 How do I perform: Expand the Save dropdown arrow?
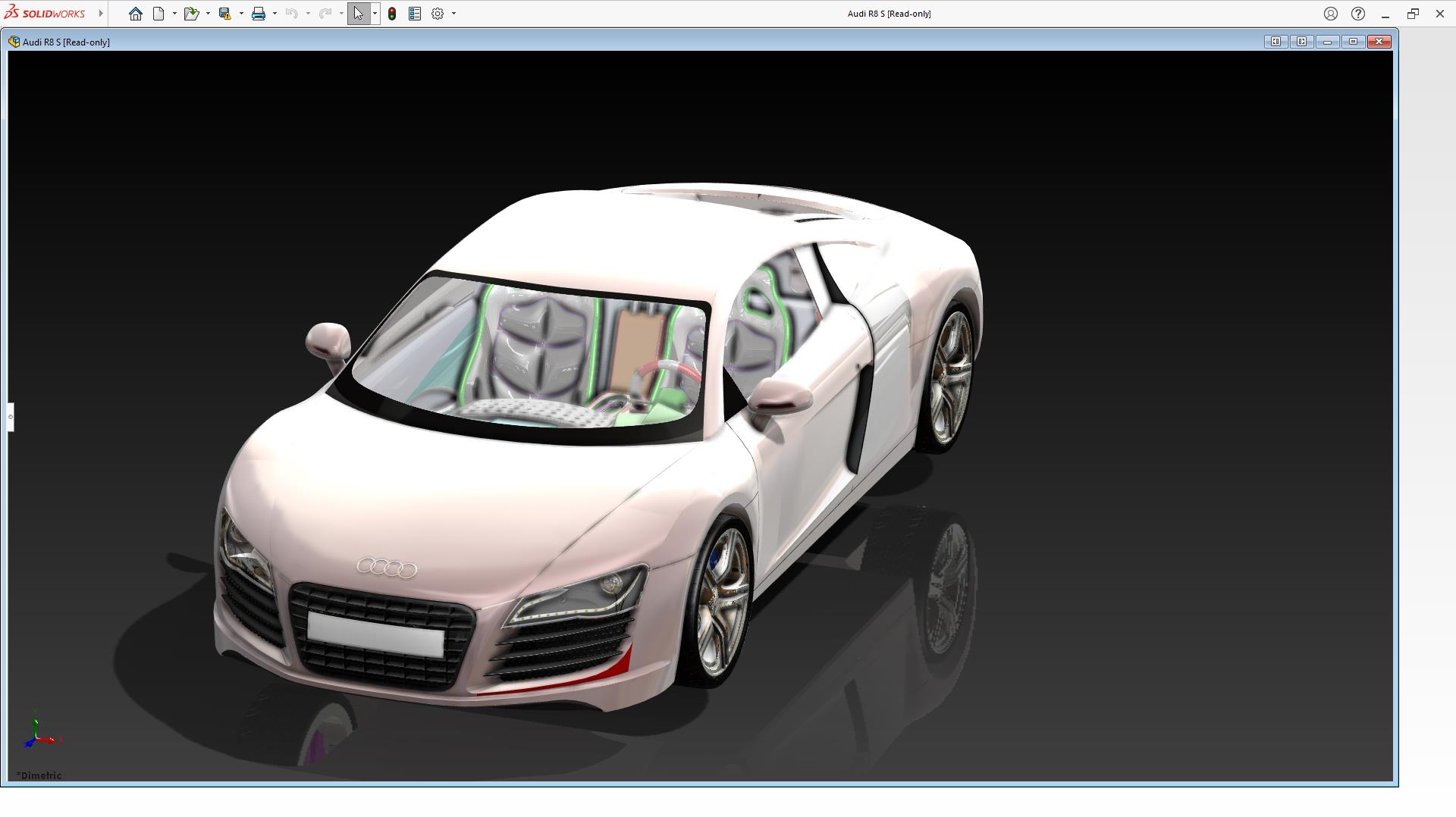(241, 14)
